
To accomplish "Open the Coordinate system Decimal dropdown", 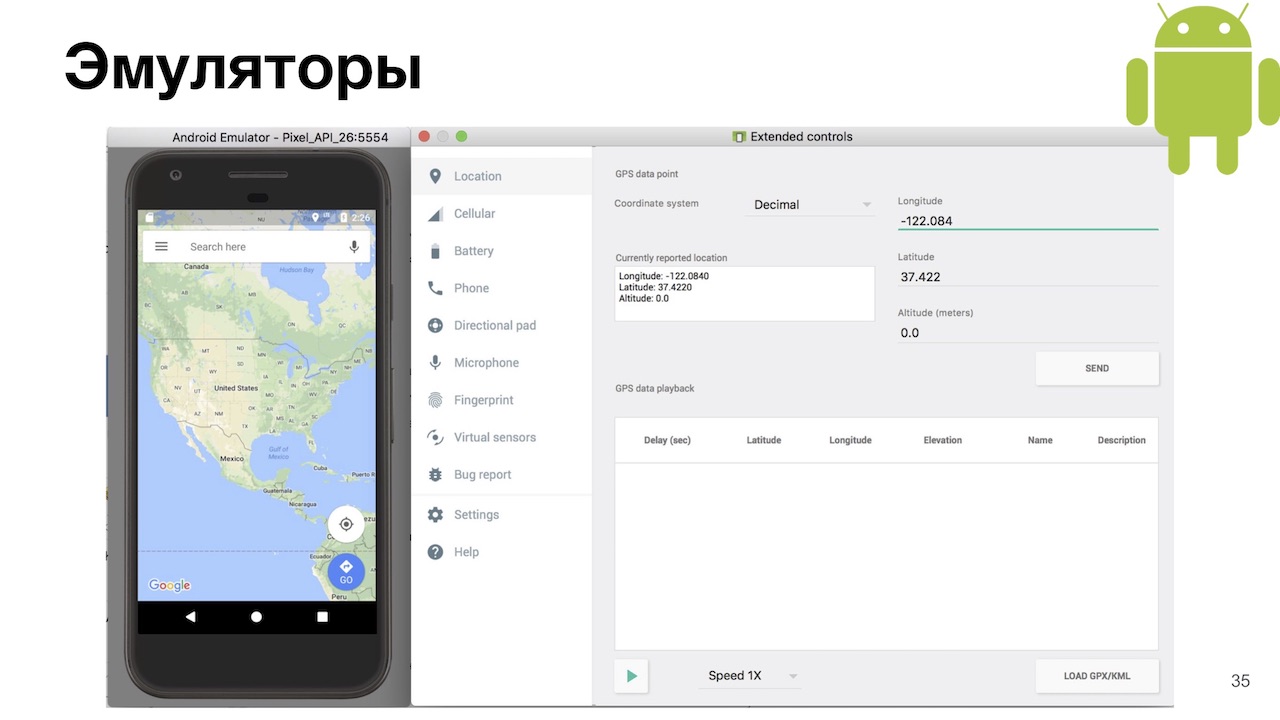I will pyautogui.click(x=810, y=204).
